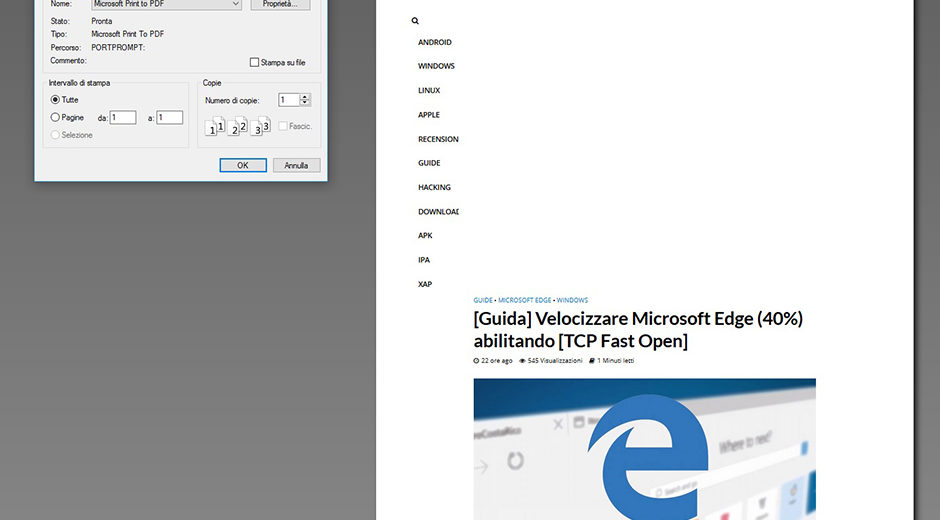Open the DOWNLOAD menu item
940x520 pixels.
point(438,212)
